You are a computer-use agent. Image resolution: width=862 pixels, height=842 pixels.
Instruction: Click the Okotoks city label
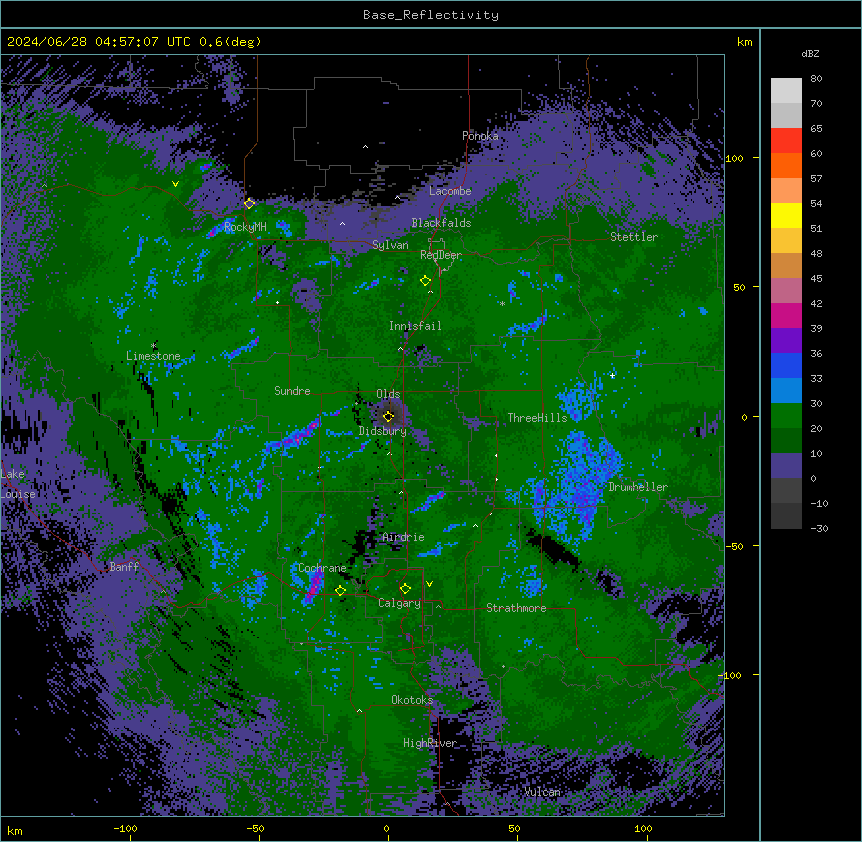(412, 700)
